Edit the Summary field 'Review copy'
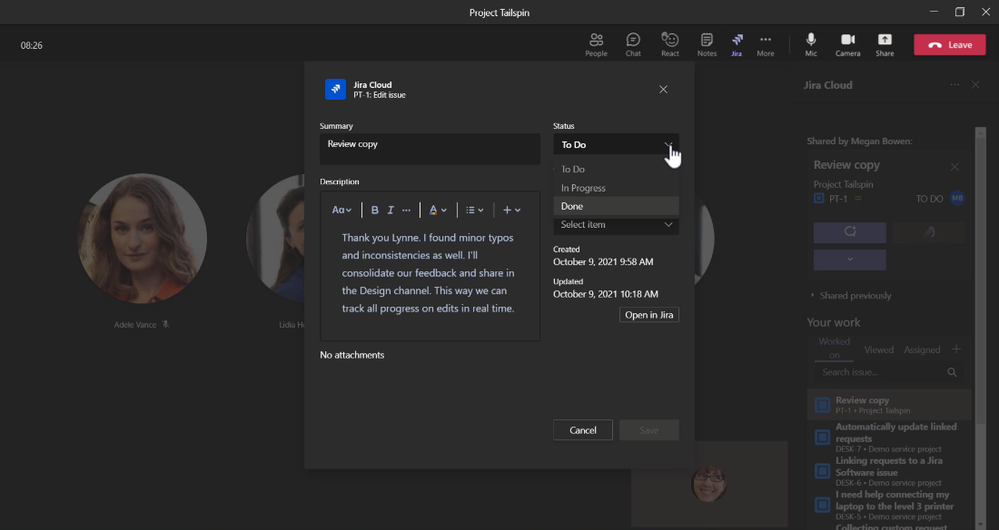Image resolution: width=999 pixels, height=530 pixels. (x=430, y=149)
